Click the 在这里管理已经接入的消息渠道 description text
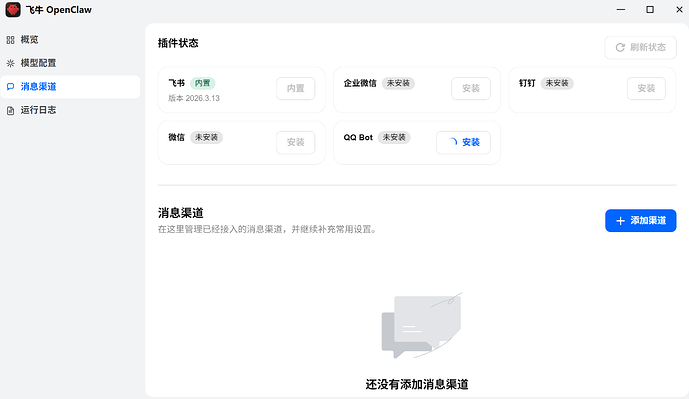Image resolution: width=689 pixels, height=399 pixels. pos(268,229)
